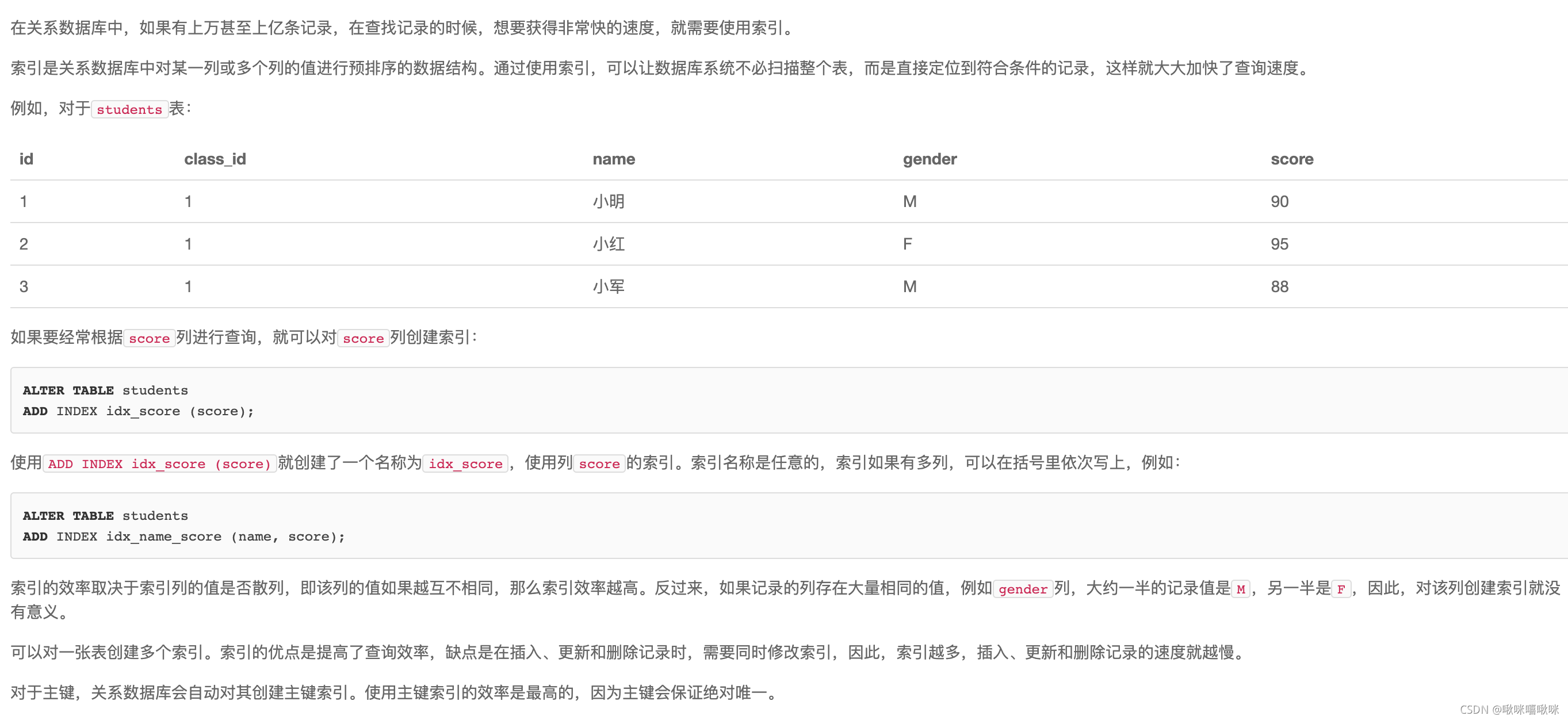The image size is (1568, 720).
Task: Click gender cell 'M' in 小明 row
Action: point(909,201)
